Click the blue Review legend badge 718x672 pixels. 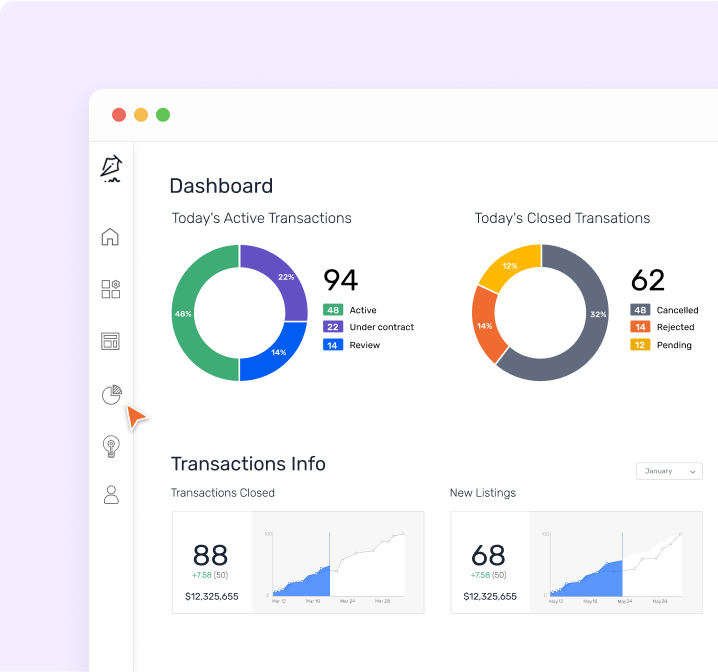[333, 345]
